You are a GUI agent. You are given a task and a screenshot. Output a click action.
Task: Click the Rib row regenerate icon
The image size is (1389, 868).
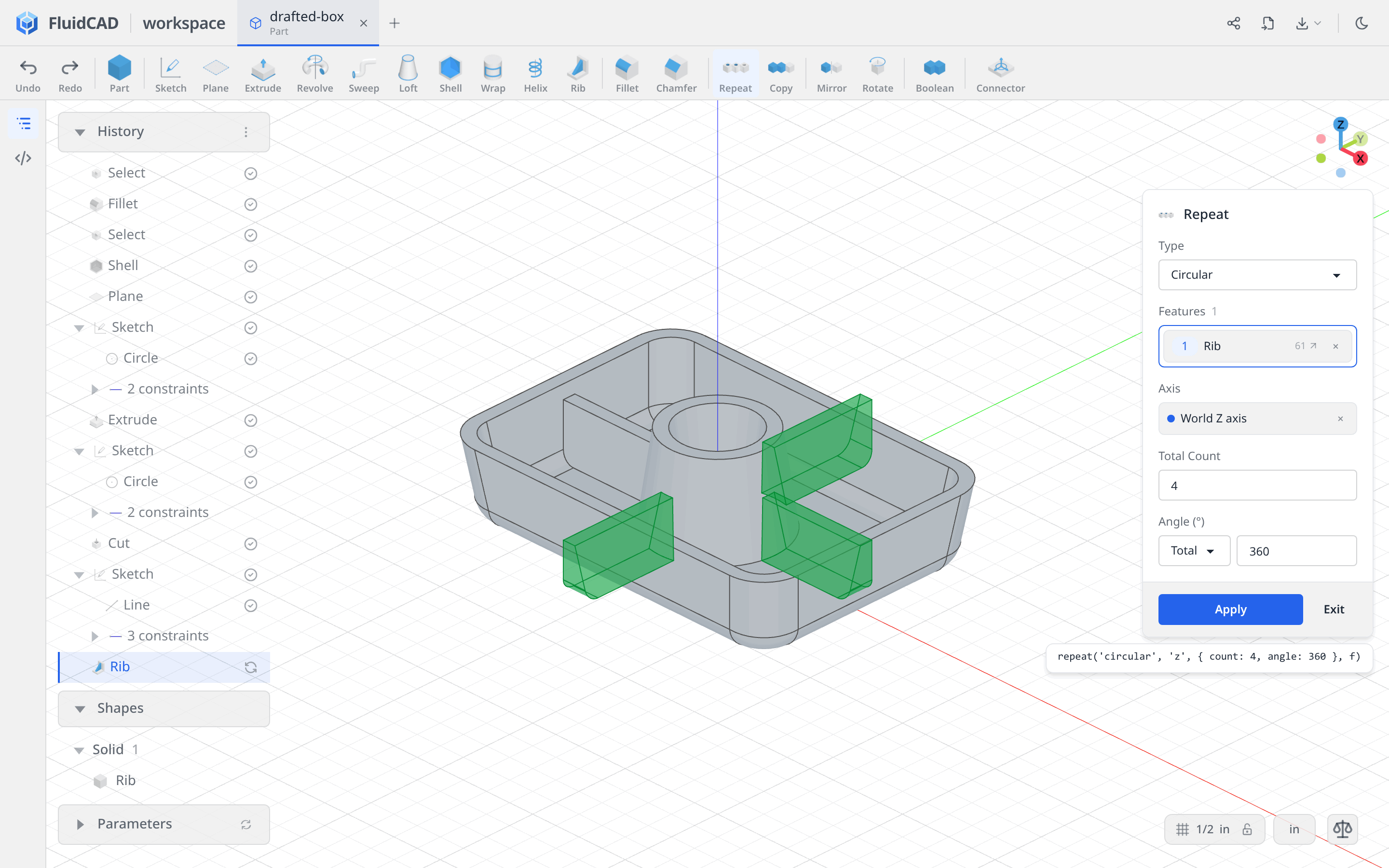250,667
